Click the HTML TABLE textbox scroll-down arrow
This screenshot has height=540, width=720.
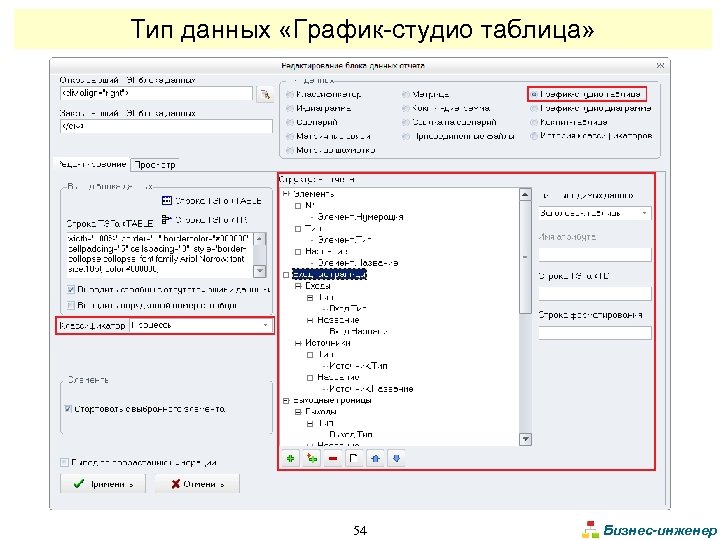coord(259,271)
